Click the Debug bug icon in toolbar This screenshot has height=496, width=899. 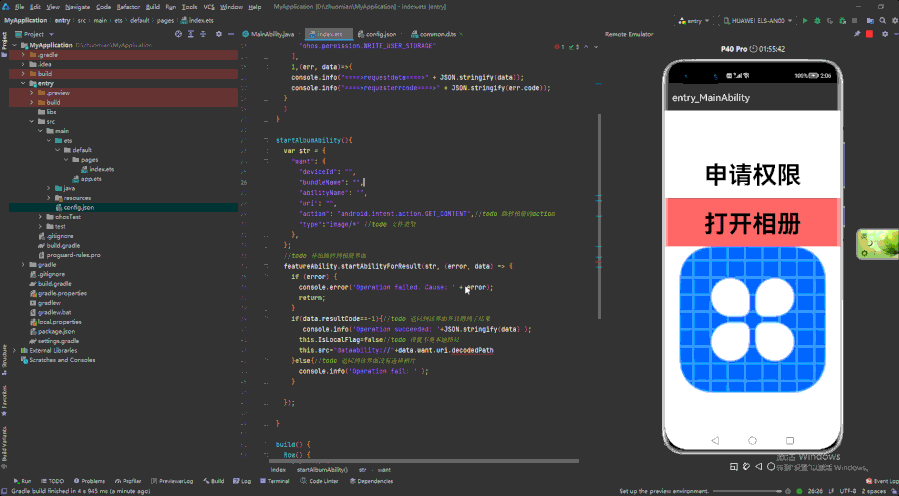(818, 20)
